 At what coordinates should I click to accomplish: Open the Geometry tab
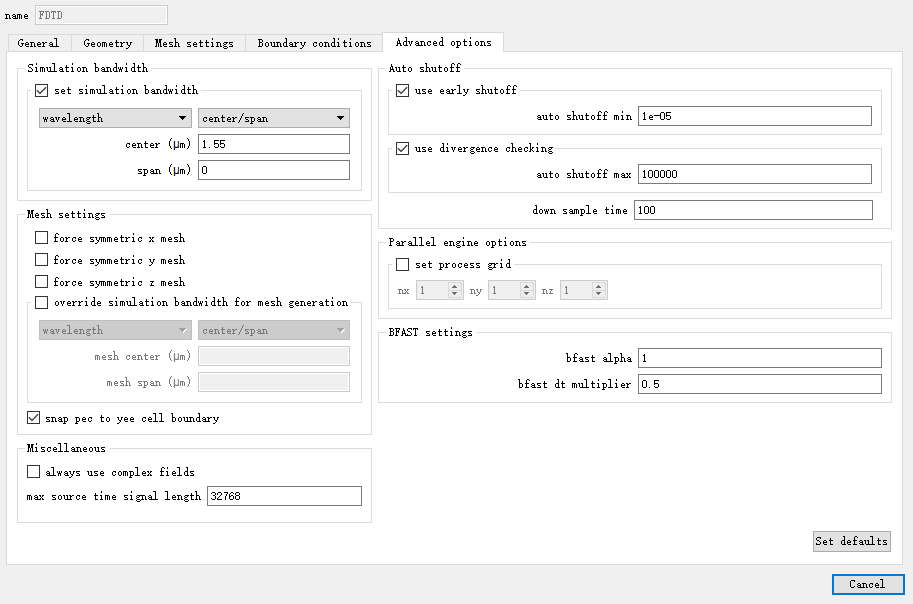[x=108, y=43]
